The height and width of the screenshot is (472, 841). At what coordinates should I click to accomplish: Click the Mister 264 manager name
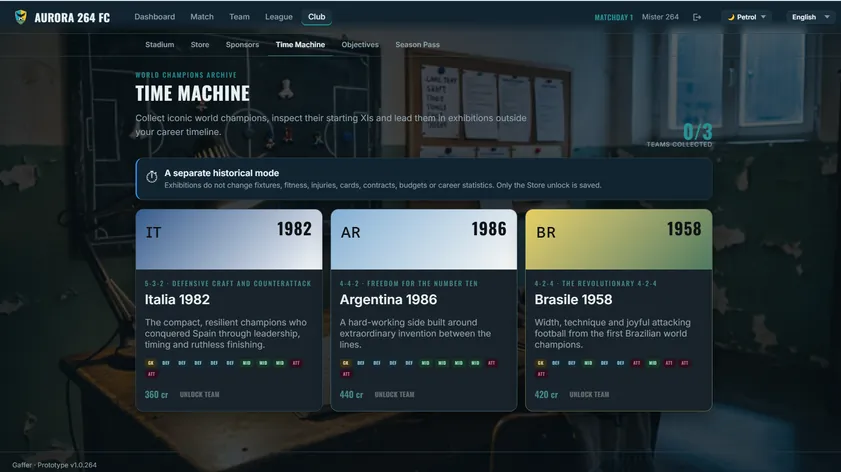click(x=660, y=17)
